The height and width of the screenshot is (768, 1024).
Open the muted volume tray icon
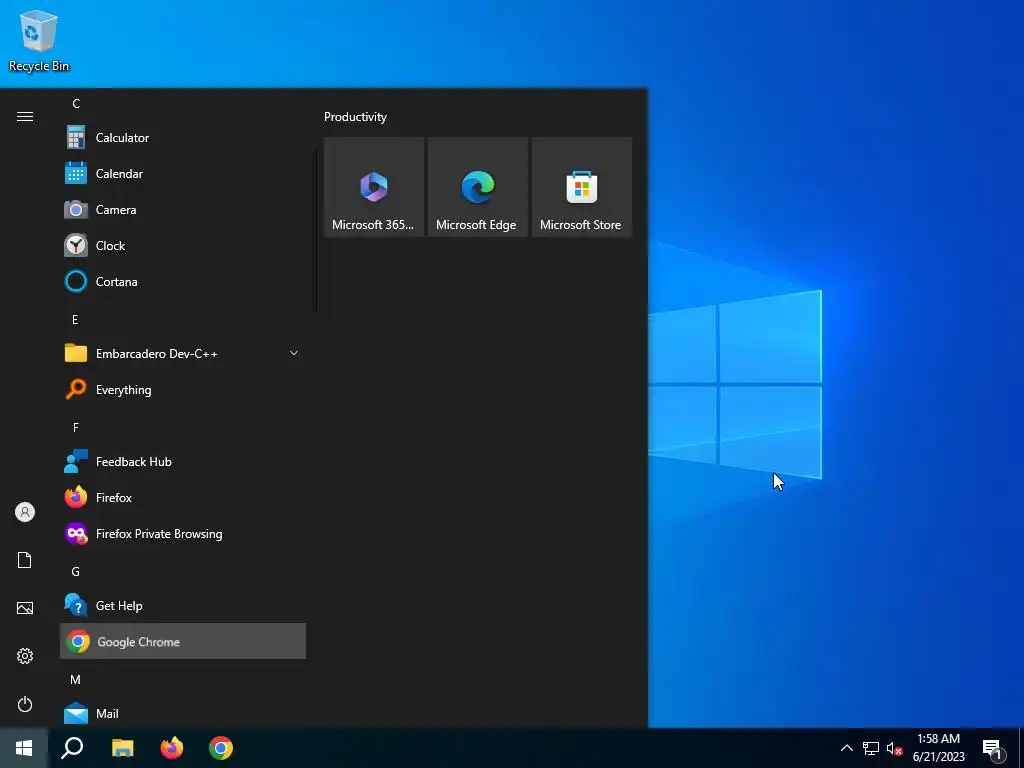click(894, 748)
